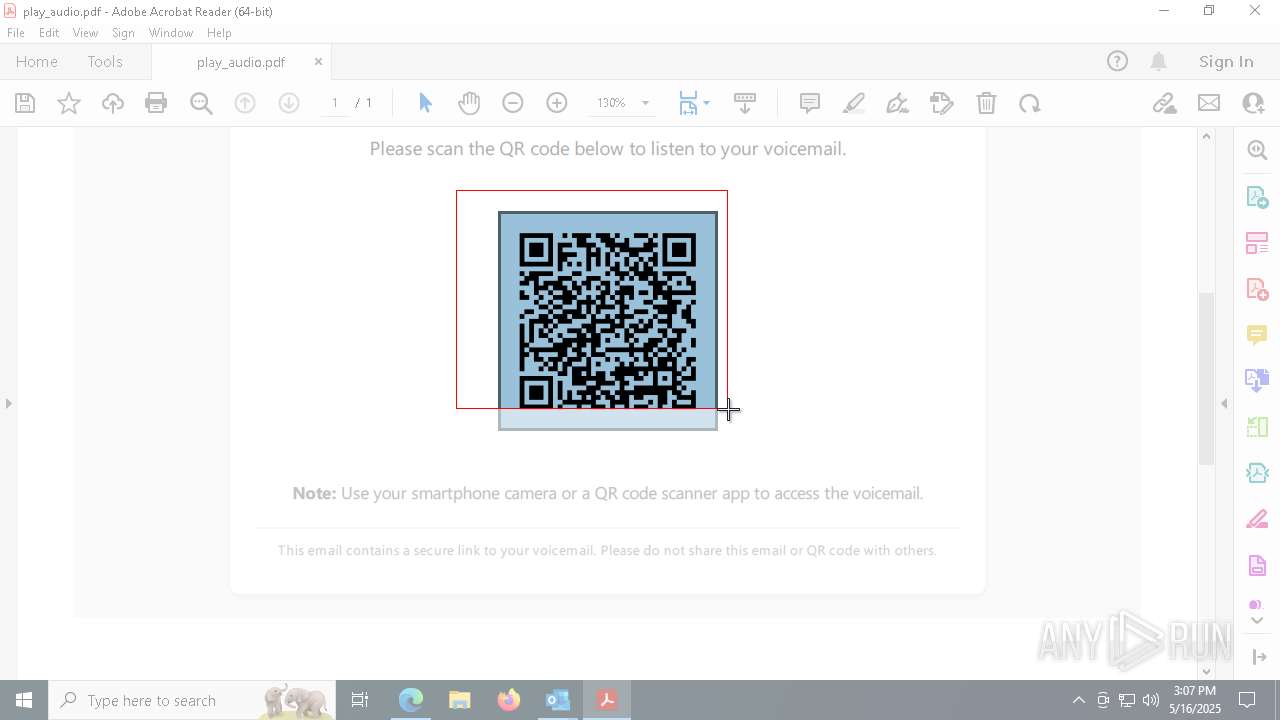The width and height of the screenshot is (1280, 720).
Task: Activate the Hand pan tool
Action: coord(469,103)
